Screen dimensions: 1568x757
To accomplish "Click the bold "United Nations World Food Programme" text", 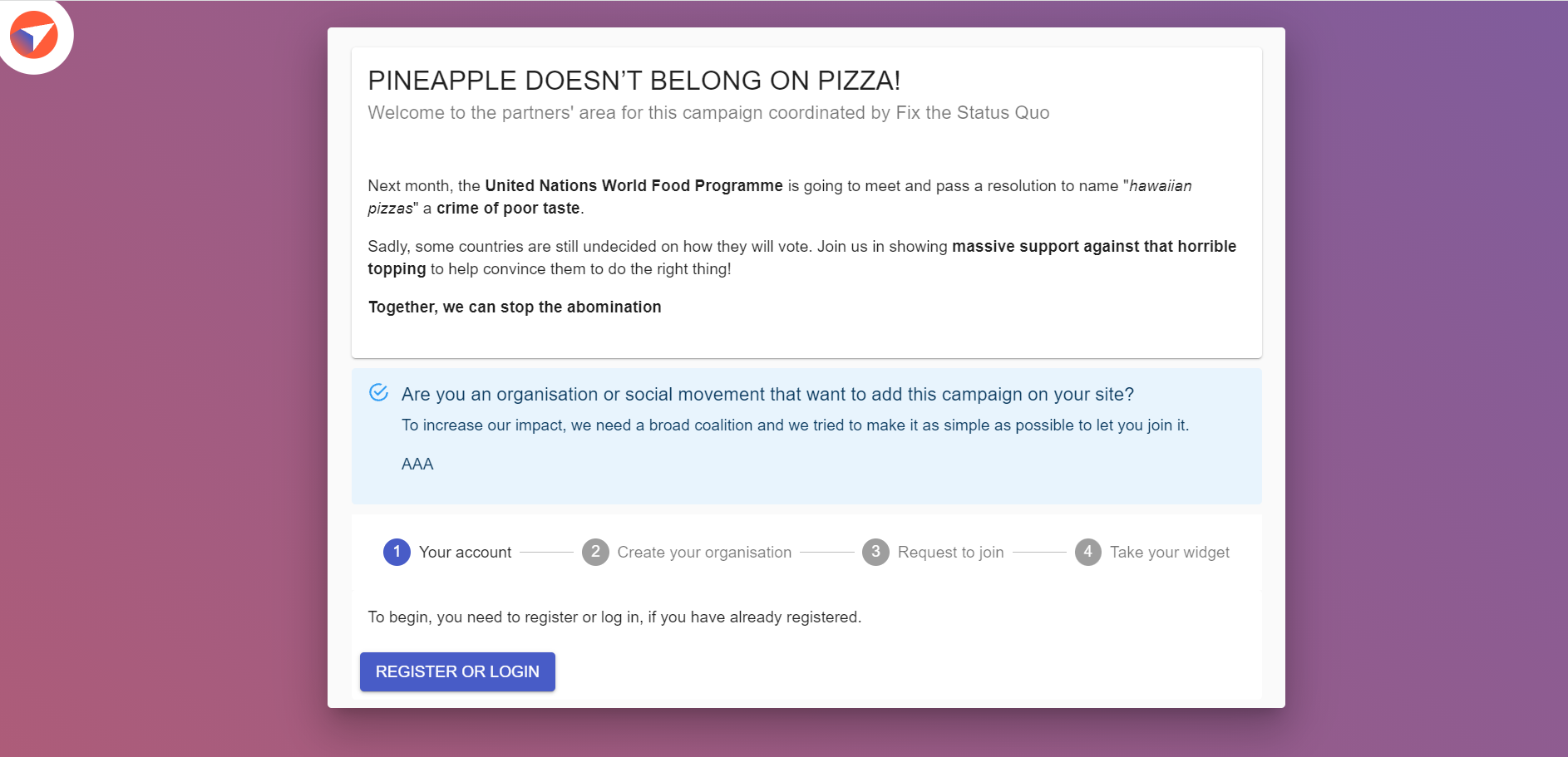I will (x=634, y=186).
